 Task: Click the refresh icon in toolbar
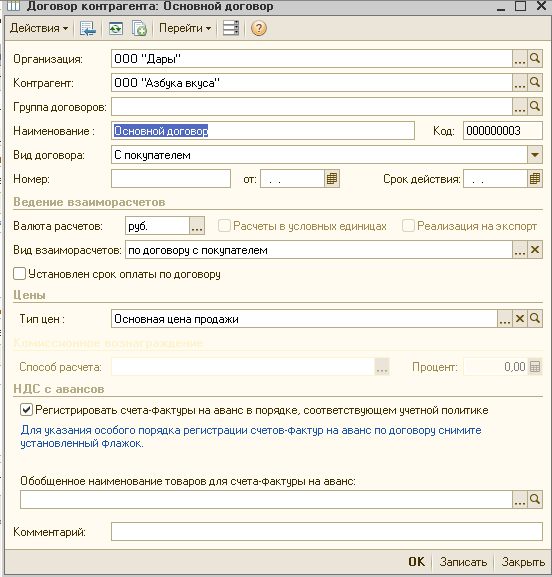pos(116,28)
